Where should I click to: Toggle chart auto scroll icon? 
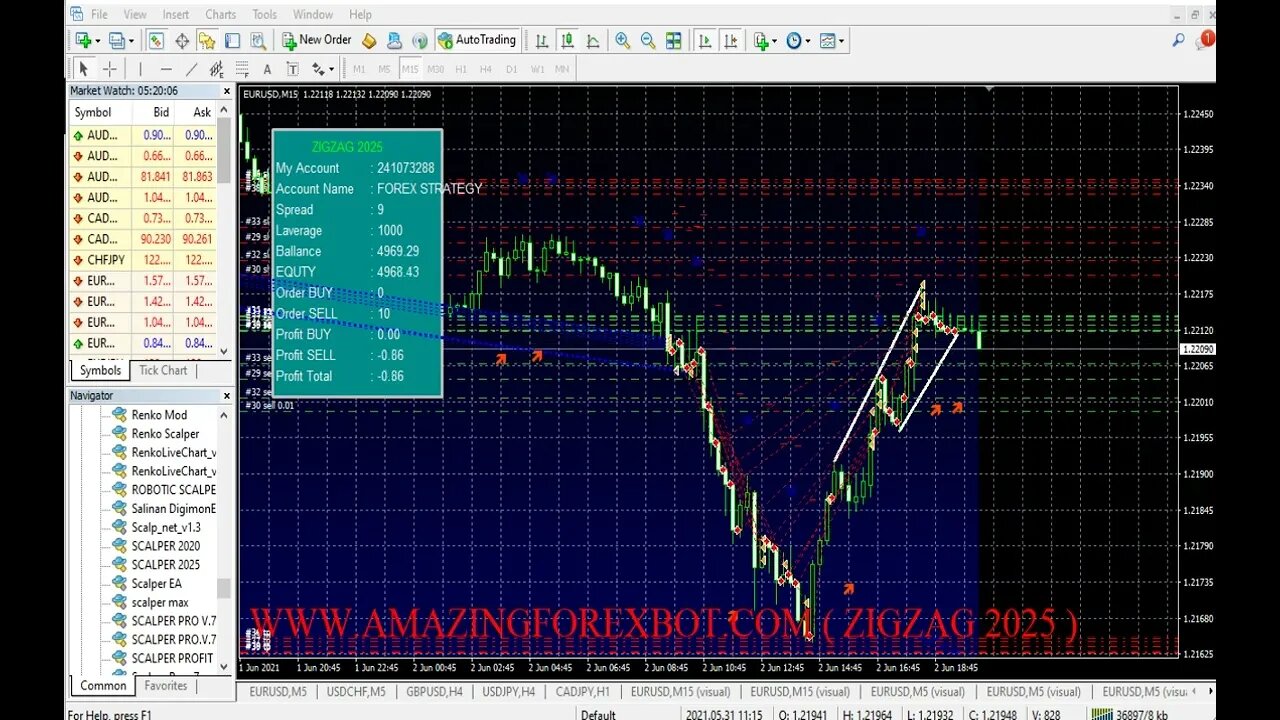(x=704, y=41)
